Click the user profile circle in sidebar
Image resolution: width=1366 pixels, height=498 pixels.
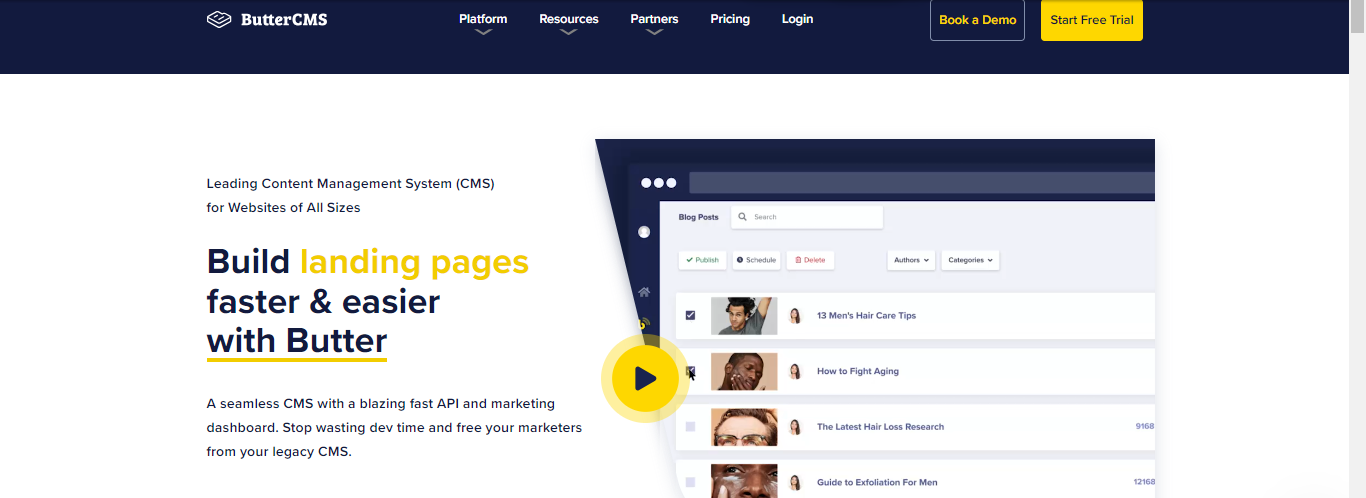point(644,233)
